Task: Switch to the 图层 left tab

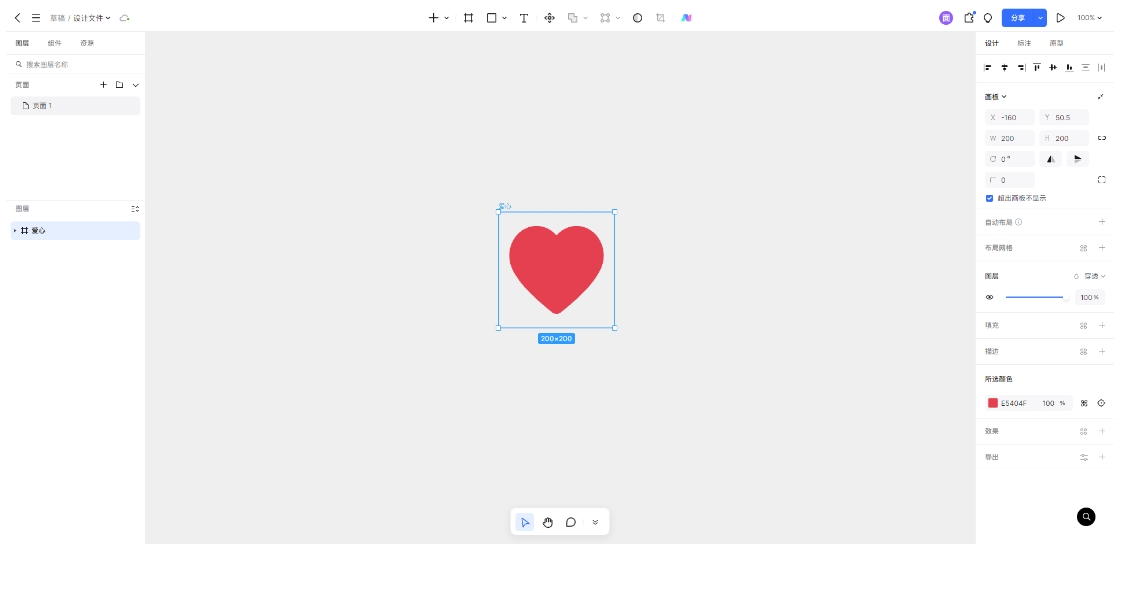Action: pos(22,43)
